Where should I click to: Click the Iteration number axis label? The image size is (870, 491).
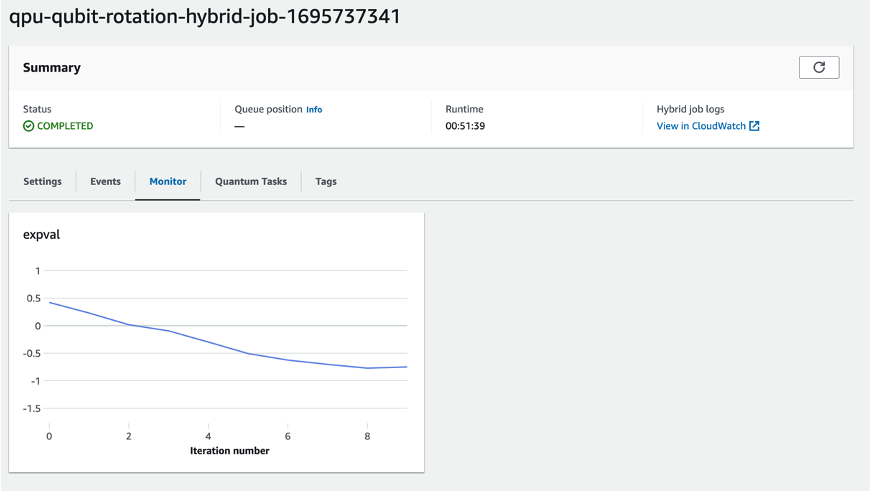point(230,450)
